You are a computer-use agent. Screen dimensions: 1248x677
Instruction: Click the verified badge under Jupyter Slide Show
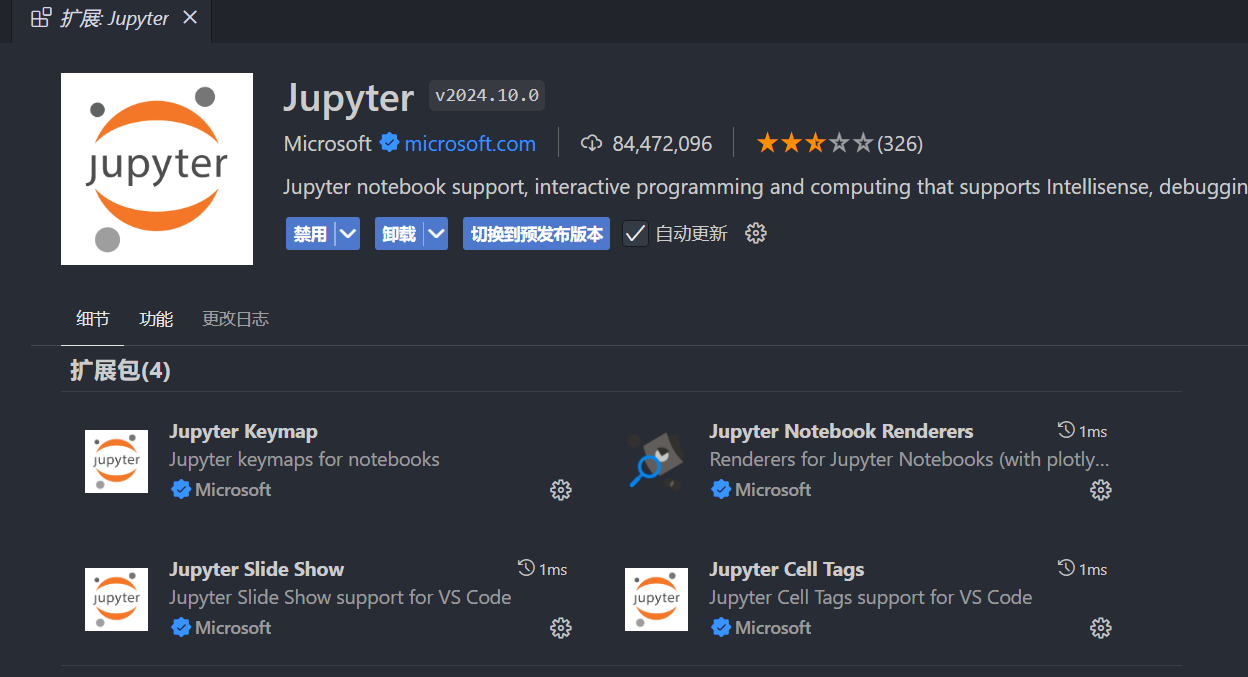[181, 627]
